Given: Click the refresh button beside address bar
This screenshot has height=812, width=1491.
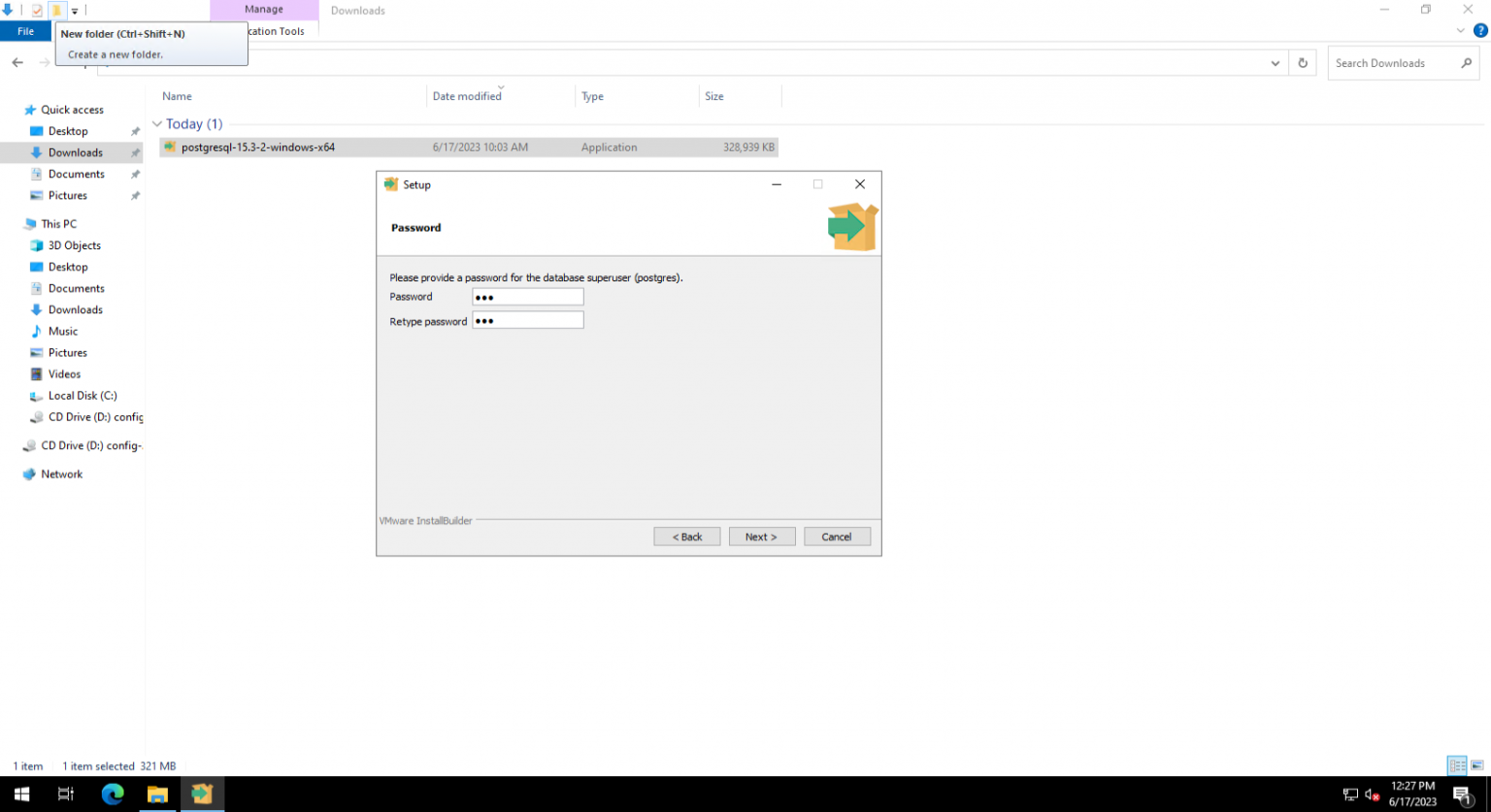Looking at the screenshot, I should 1303,63.
